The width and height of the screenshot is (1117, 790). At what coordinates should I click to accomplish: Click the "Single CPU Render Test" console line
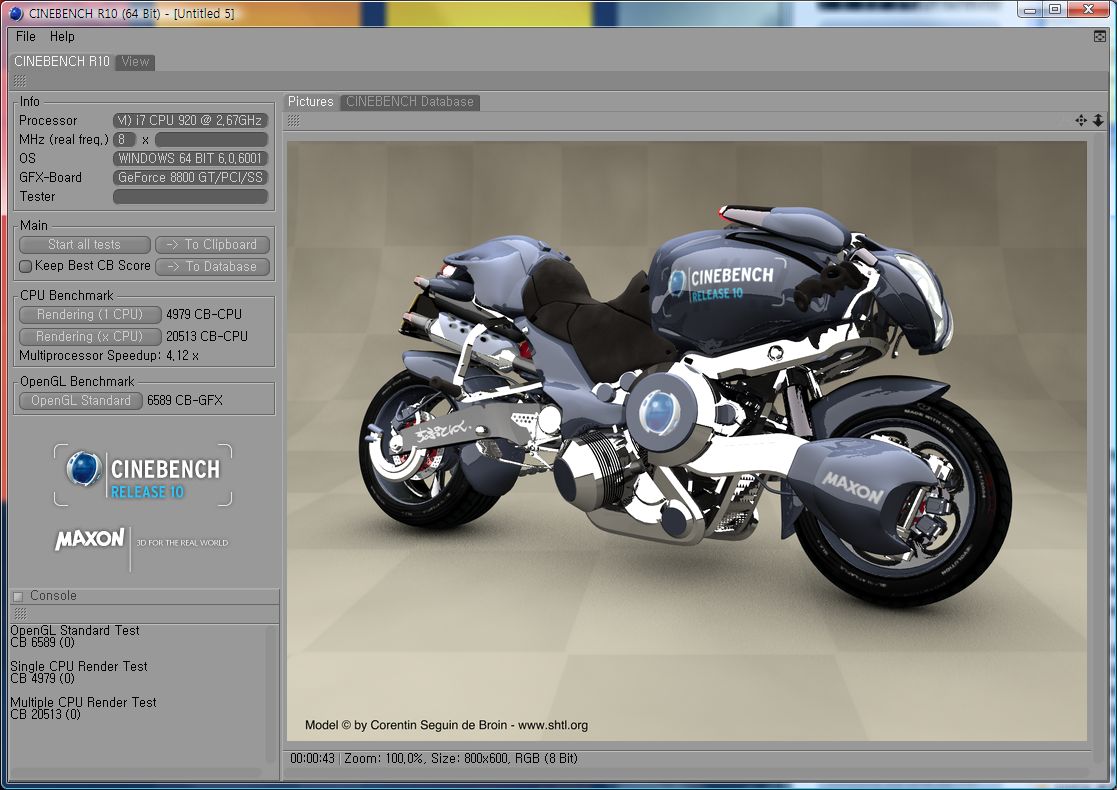pos(79,666)
